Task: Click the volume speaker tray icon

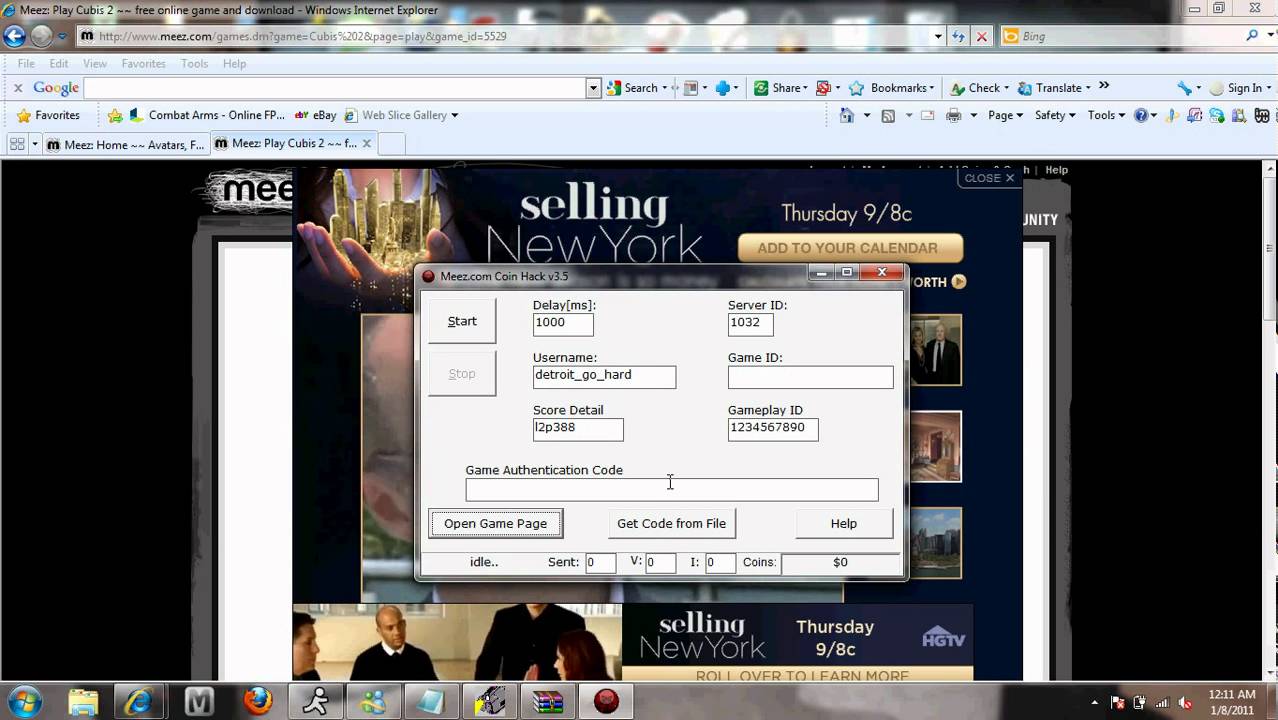Action: [1185, 702]
